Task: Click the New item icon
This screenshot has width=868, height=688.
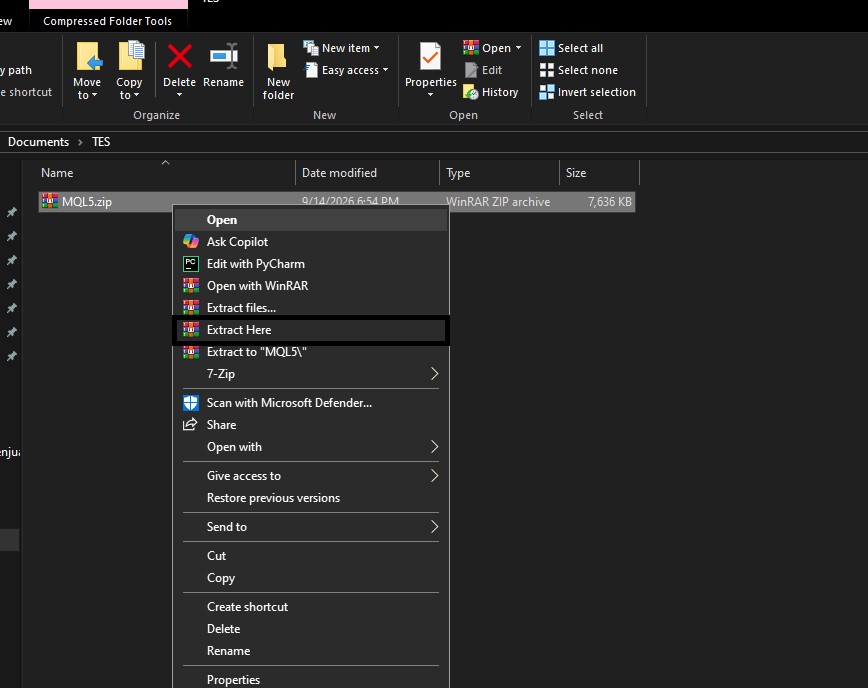Action: point(311,48)
